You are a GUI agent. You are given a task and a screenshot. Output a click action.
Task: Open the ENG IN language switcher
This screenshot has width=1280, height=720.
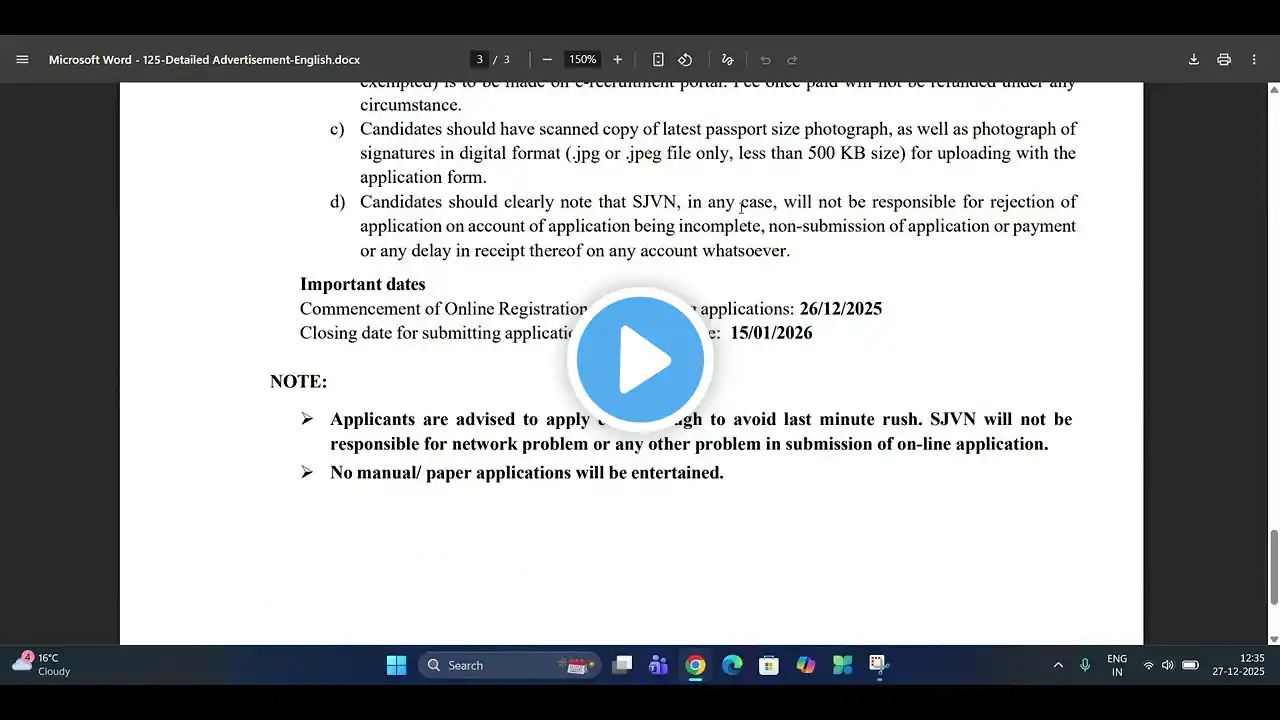point(1117,665)
